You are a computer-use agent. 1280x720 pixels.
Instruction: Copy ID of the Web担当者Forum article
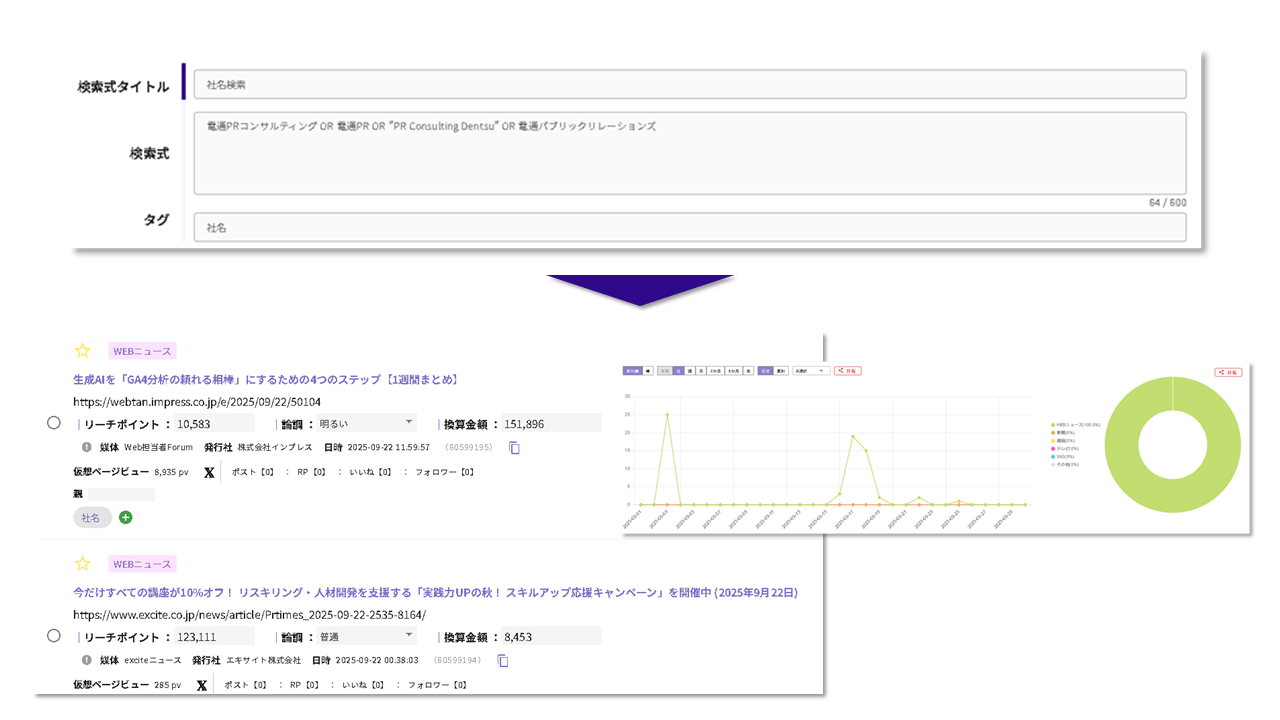(514, 448)
